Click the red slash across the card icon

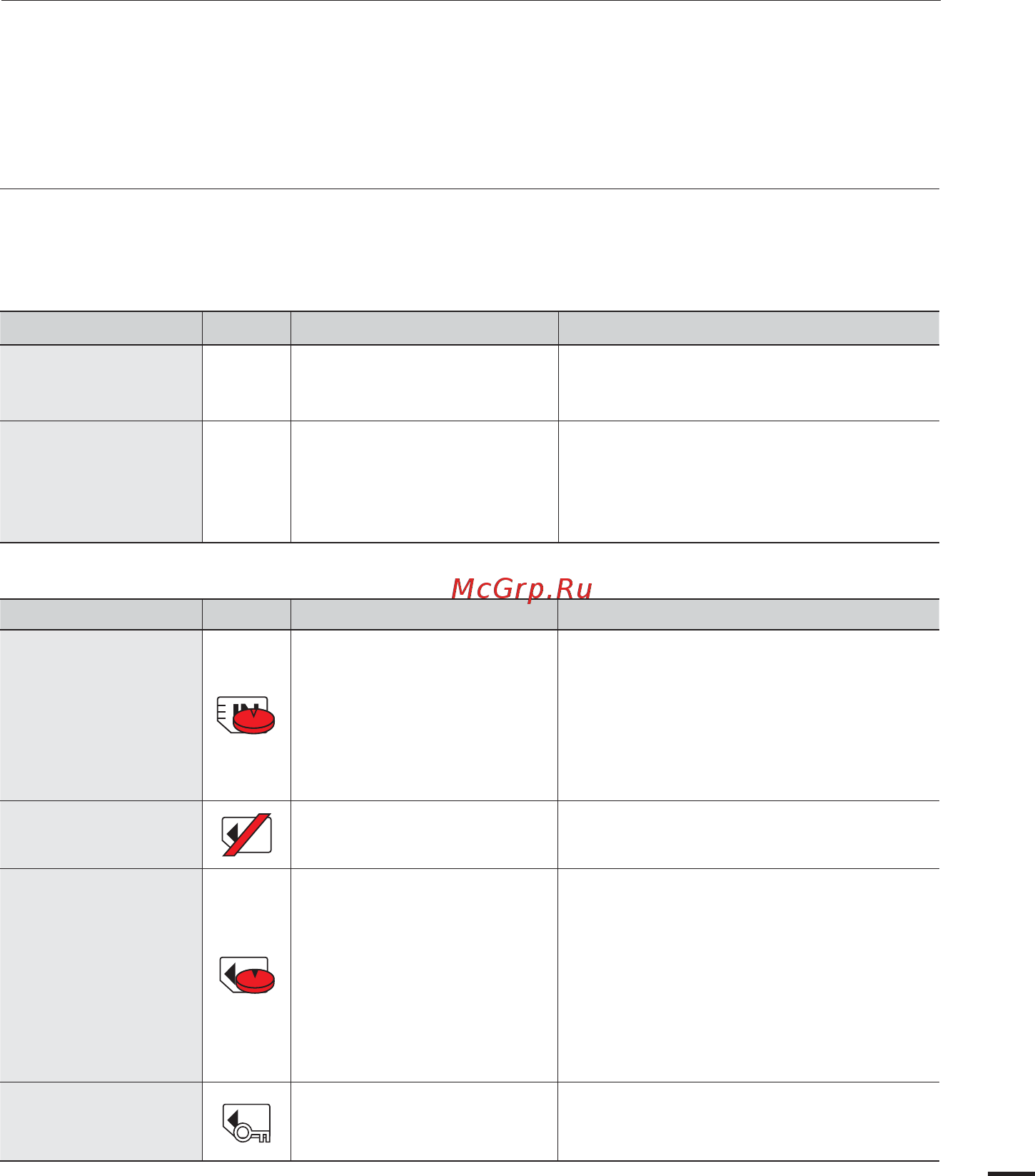[x=247, y=834]
